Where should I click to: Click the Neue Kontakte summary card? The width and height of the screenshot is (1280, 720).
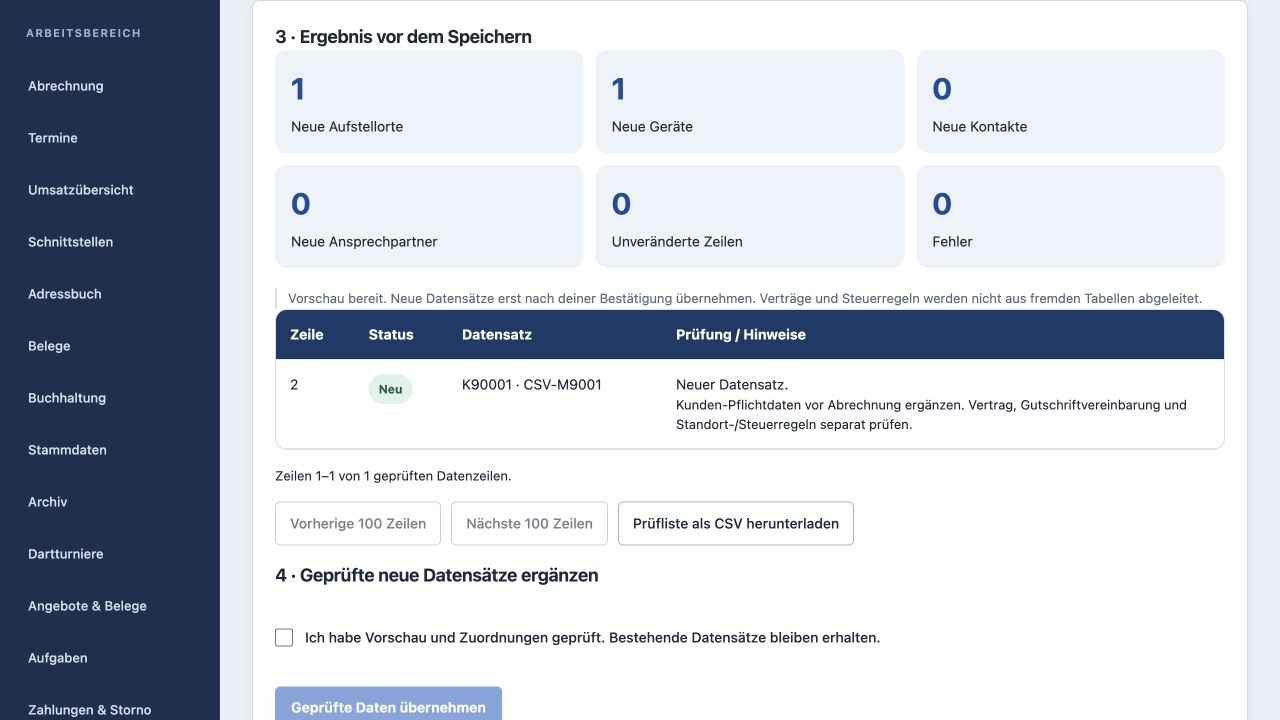click(x=1070, y=101)
